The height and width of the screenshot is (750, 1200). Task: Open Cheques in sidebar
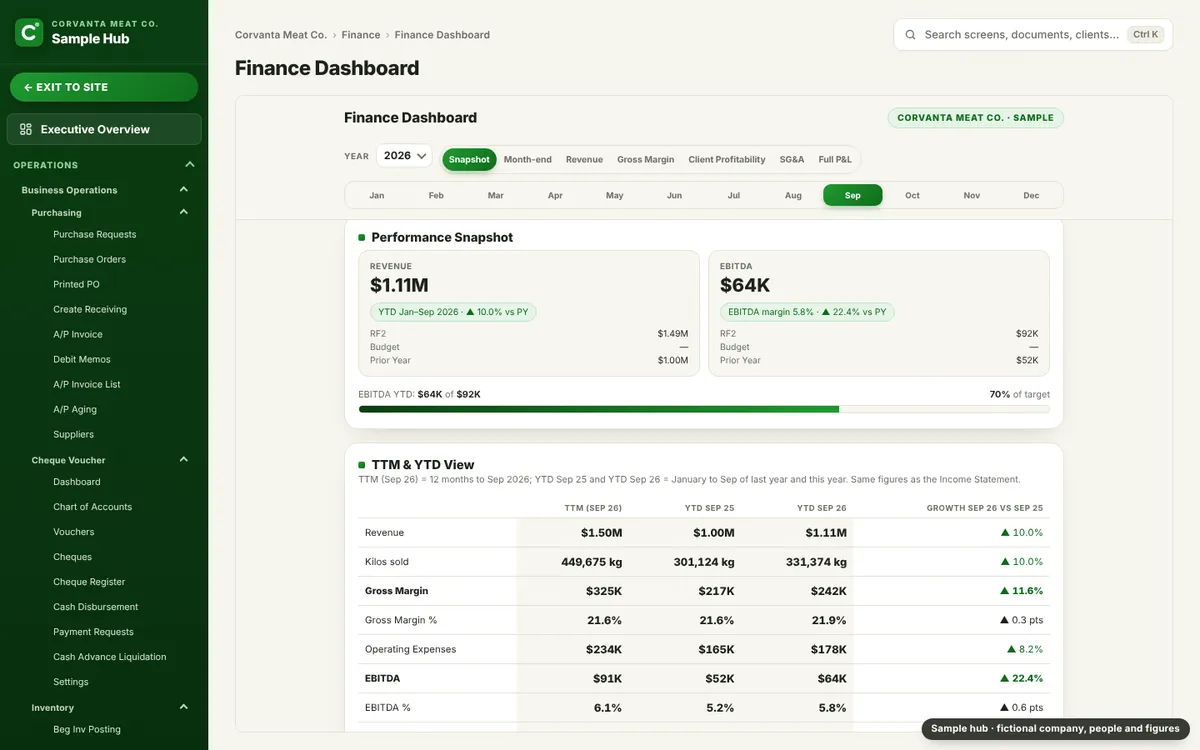tap(72, 557)
